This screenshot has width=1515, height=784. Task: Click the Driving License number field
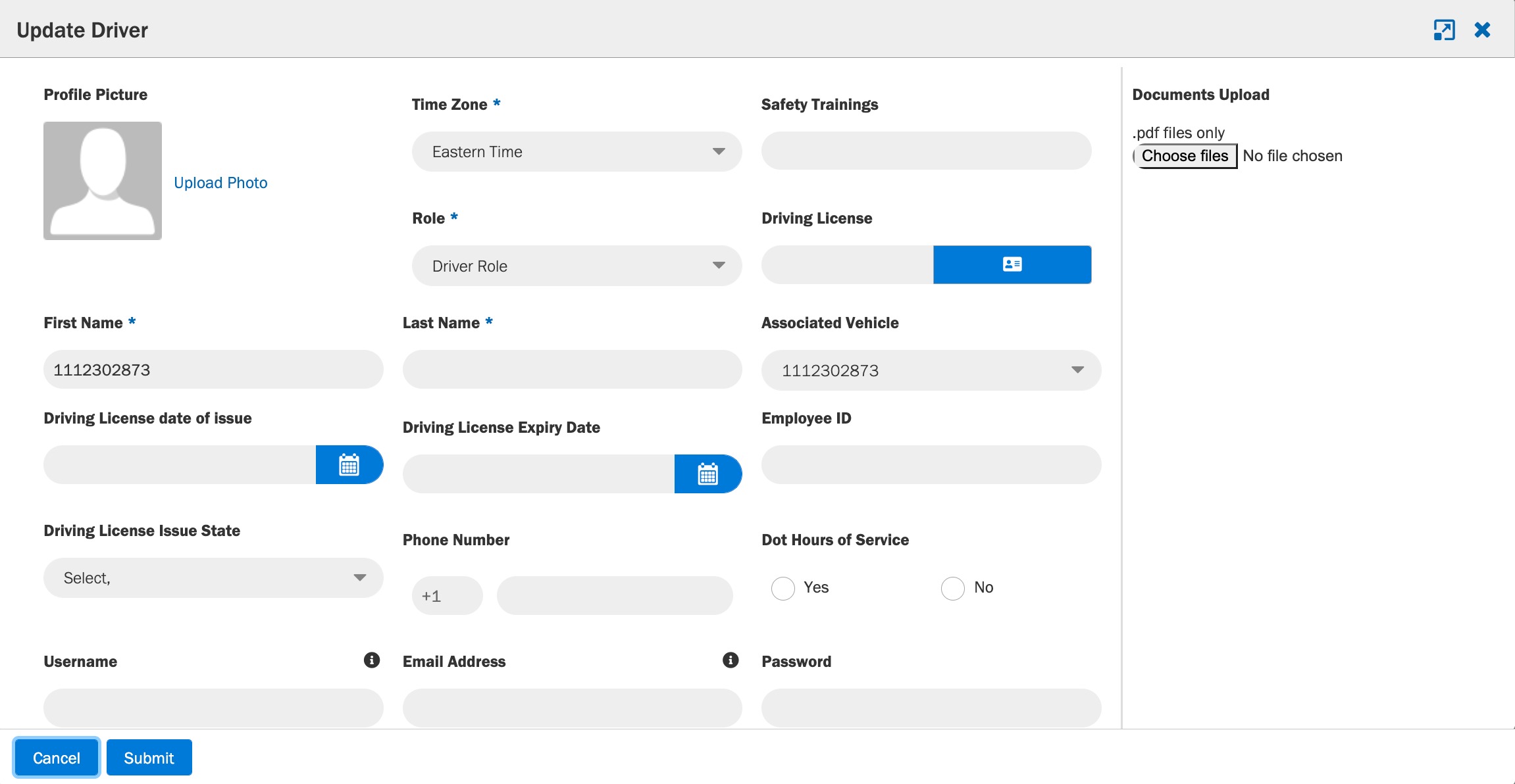coord(848,264)
